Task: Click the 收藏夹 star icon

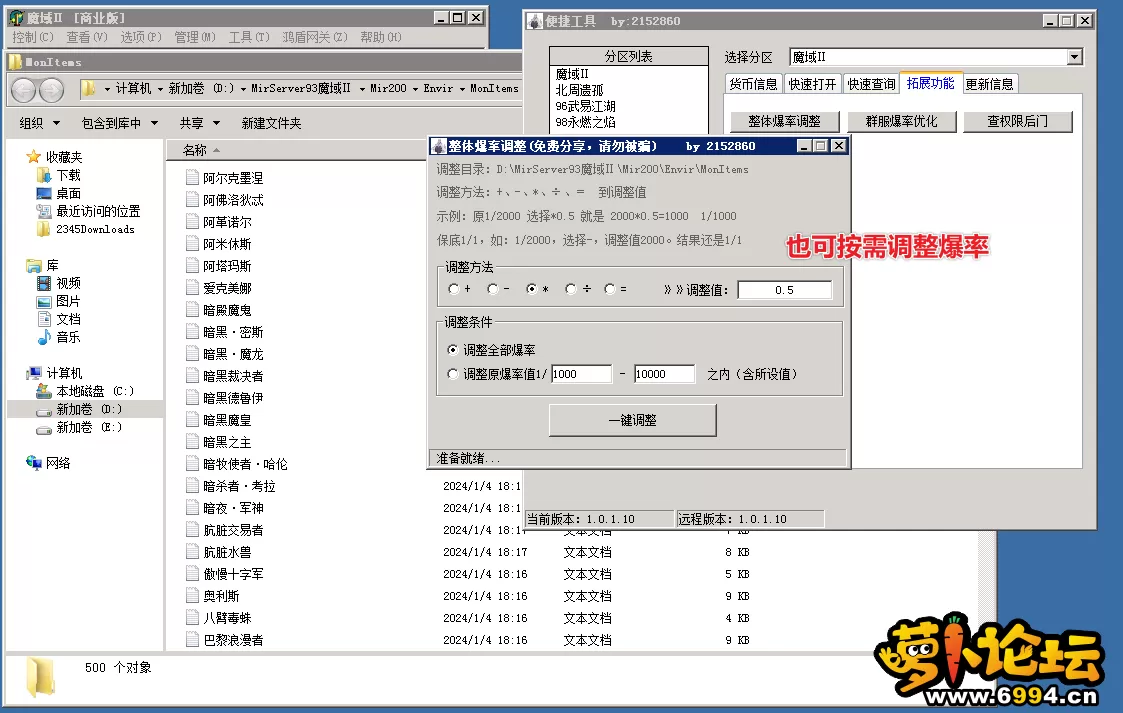Action: (33, 157)
